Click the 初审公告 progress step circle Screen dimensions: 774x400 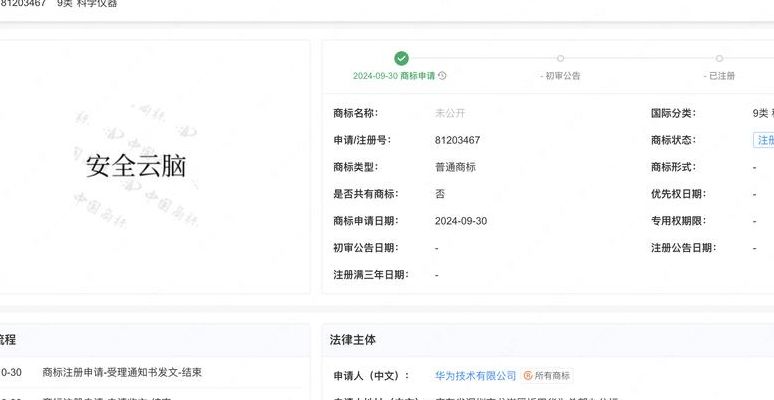click(560, 58)
